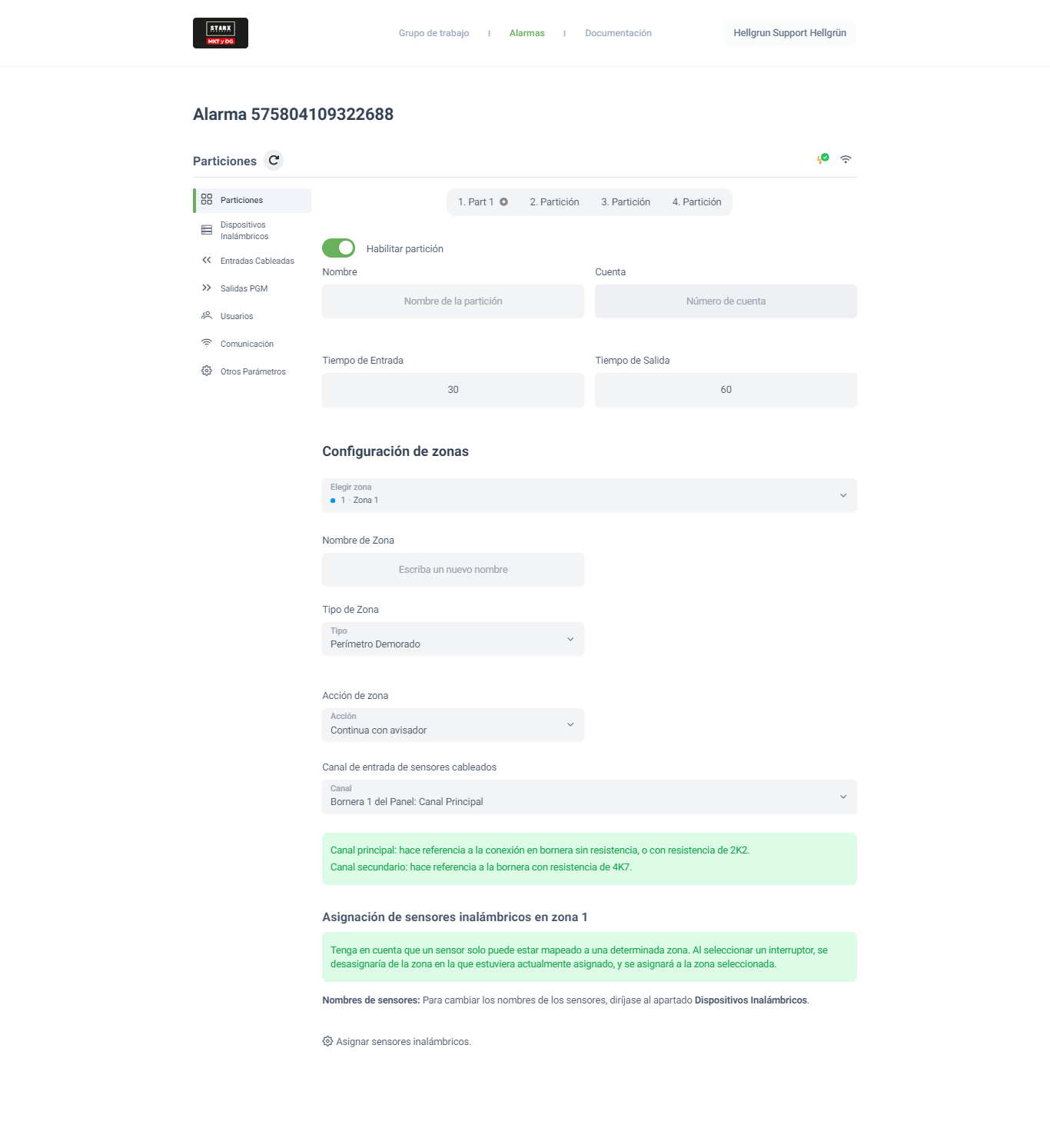Screen dimensions: 1050x1148
Task: Open Otros Parámetros gear icon
Action: pos(207,371)
